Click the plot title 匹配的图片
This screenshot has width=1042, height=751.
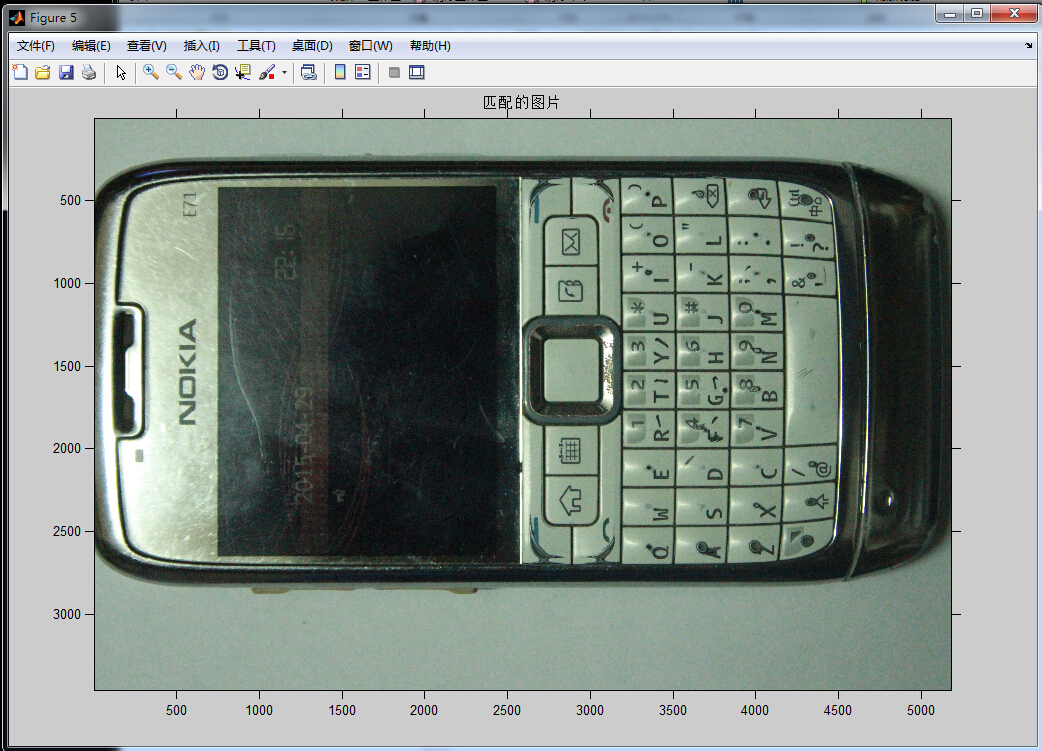522,102
